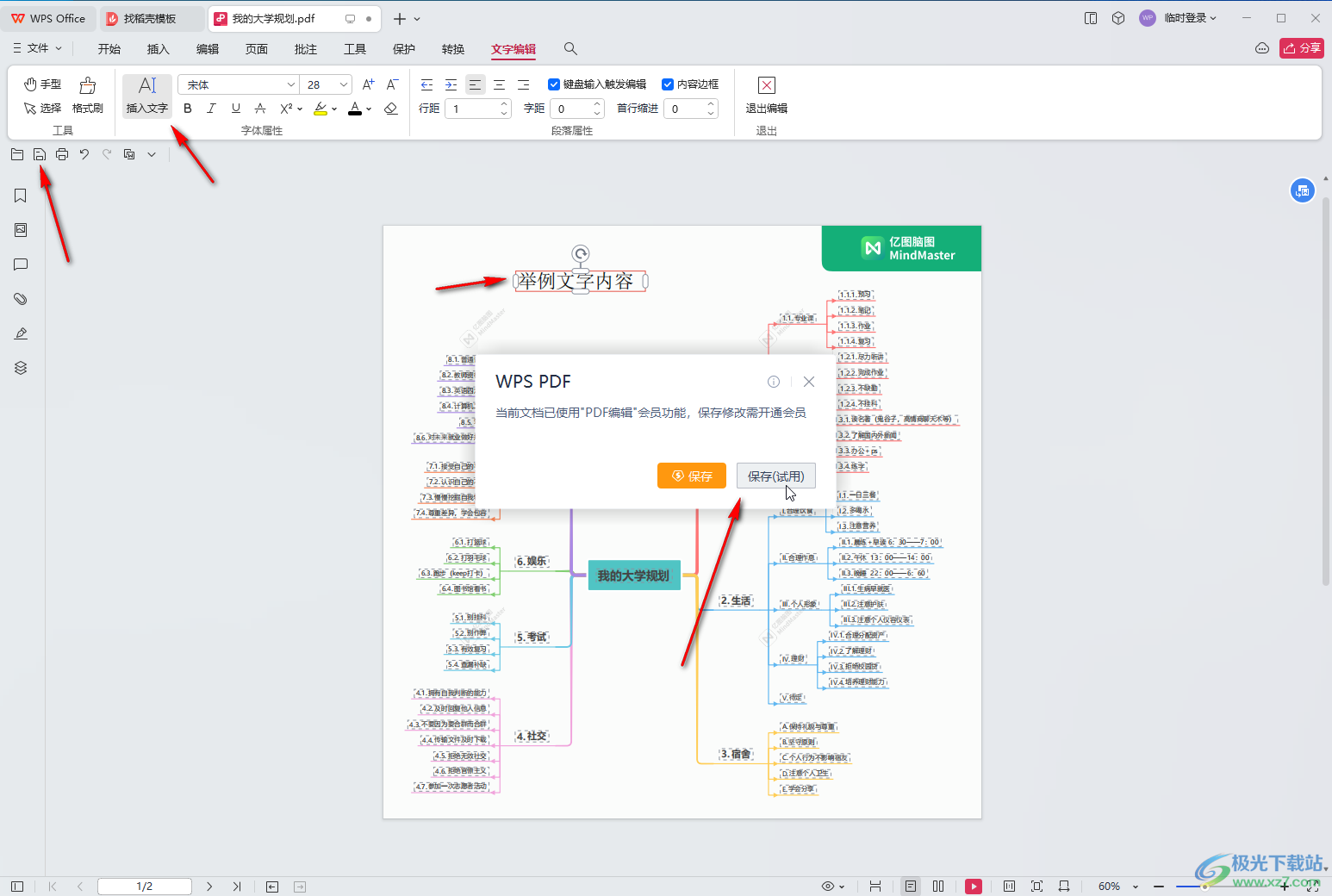Increase paragraph indent

click(451, 84)
